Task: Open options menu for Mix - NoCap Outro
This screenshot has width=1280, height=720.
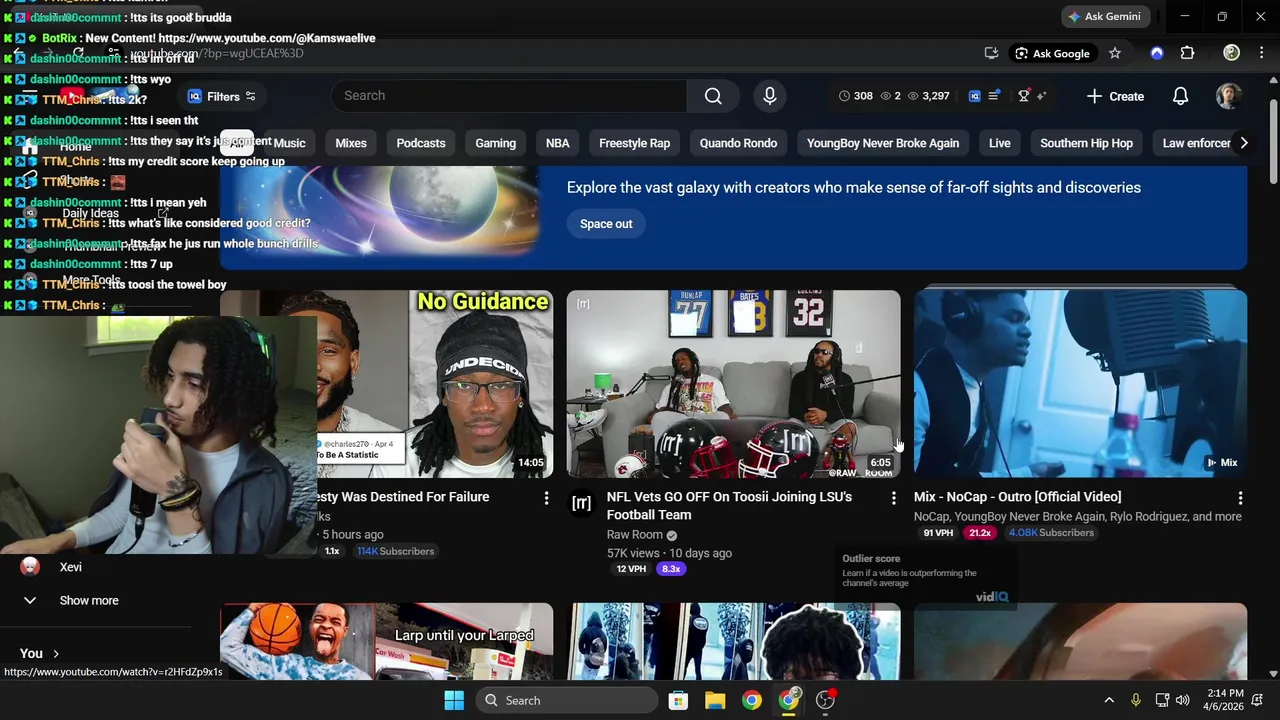Action: pos(1240,497)
